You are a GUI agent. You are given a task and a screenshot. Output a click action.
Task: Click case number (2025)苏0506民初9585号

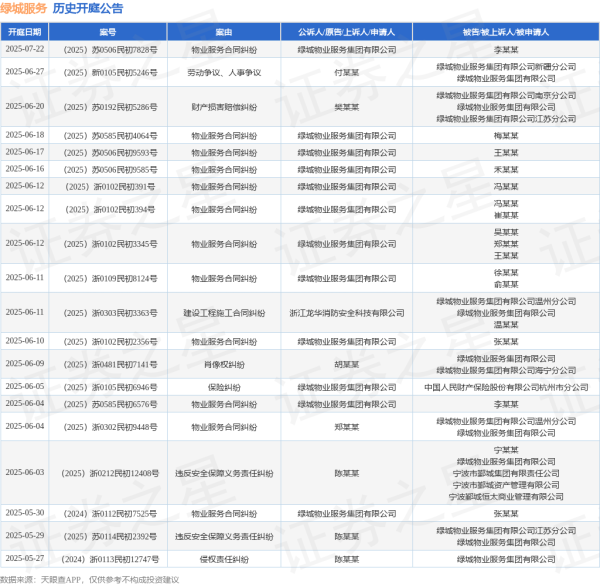[x=110, y=169]
